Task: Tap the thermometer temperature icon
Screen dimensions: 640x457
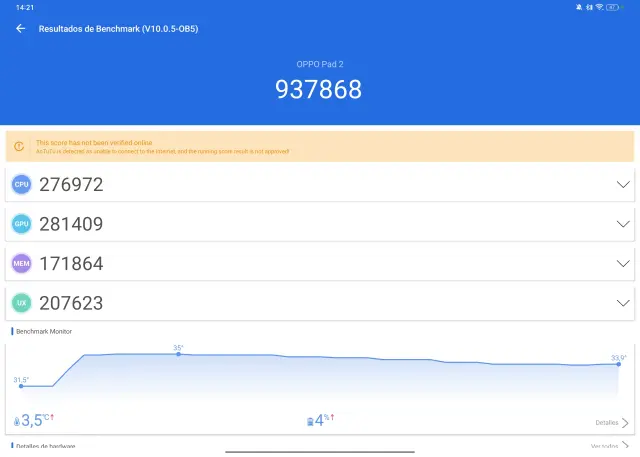Action: click(16, 422)
